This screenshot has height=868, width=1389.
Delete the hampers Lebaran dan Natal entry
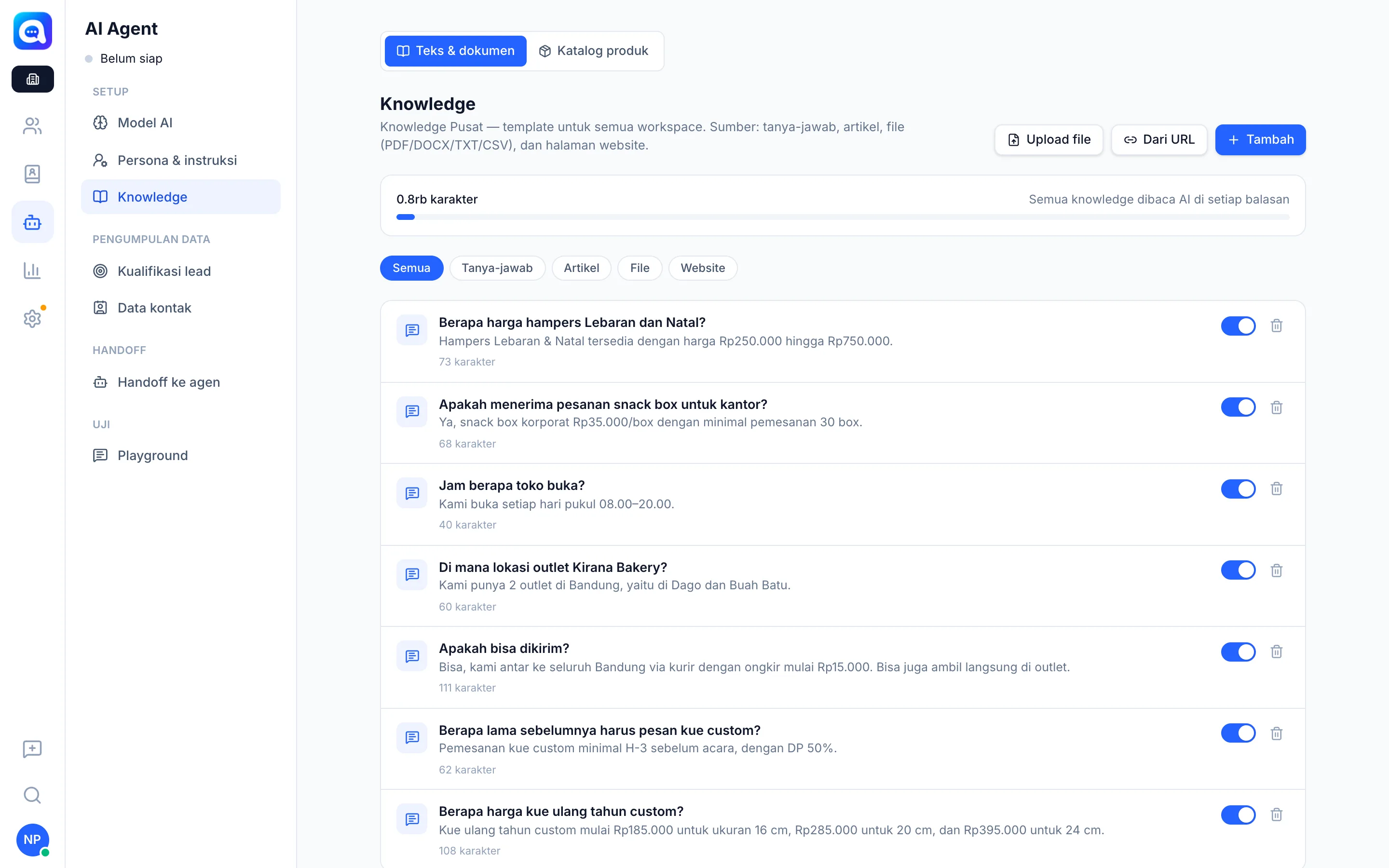click(x=1276, y=325)
